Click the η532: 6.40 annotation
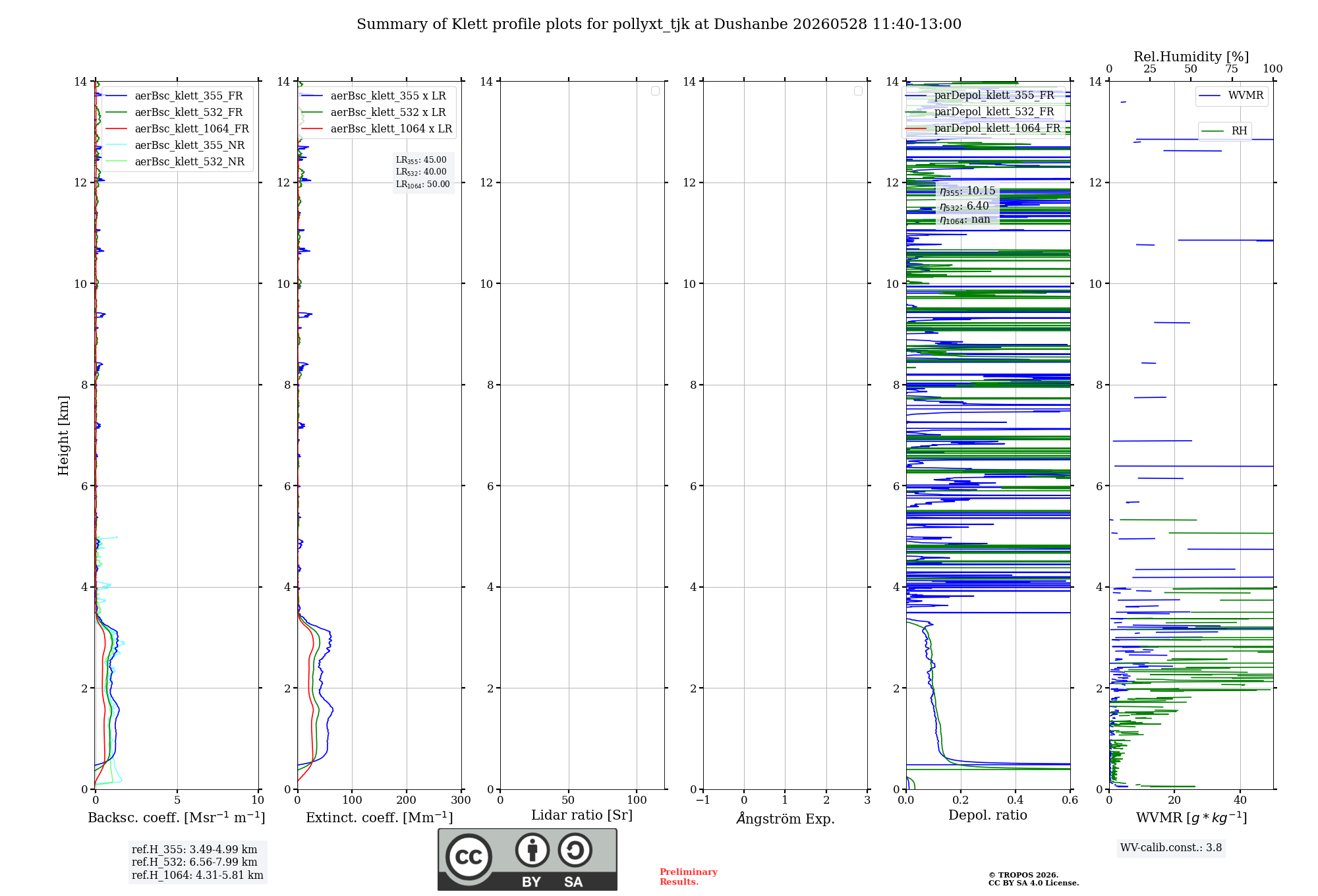This screenshot has width=1318, height=896. pyautogui.click(x=964, y=206)
